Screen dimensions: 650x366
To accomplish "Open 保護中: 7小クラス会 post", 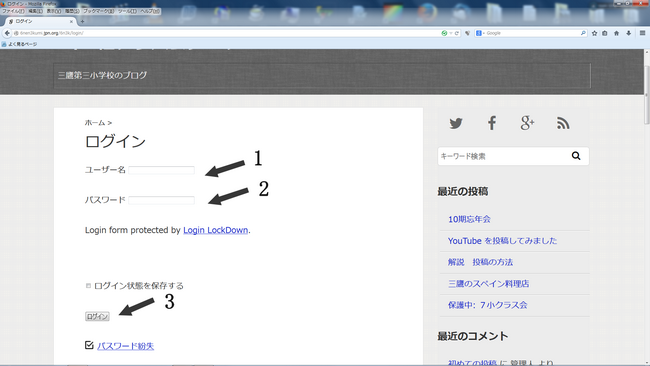I will click(x=488, y=305).
